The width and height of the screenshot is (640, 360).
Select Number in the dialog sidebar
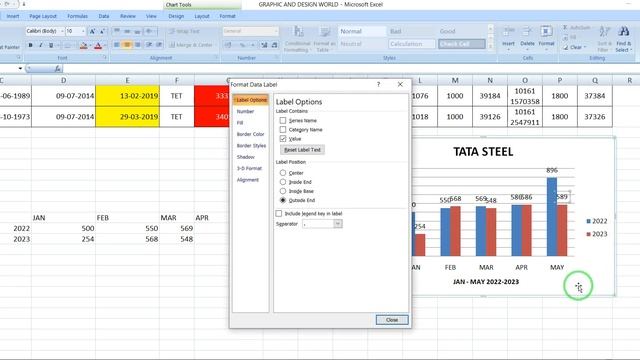point(245,111)
